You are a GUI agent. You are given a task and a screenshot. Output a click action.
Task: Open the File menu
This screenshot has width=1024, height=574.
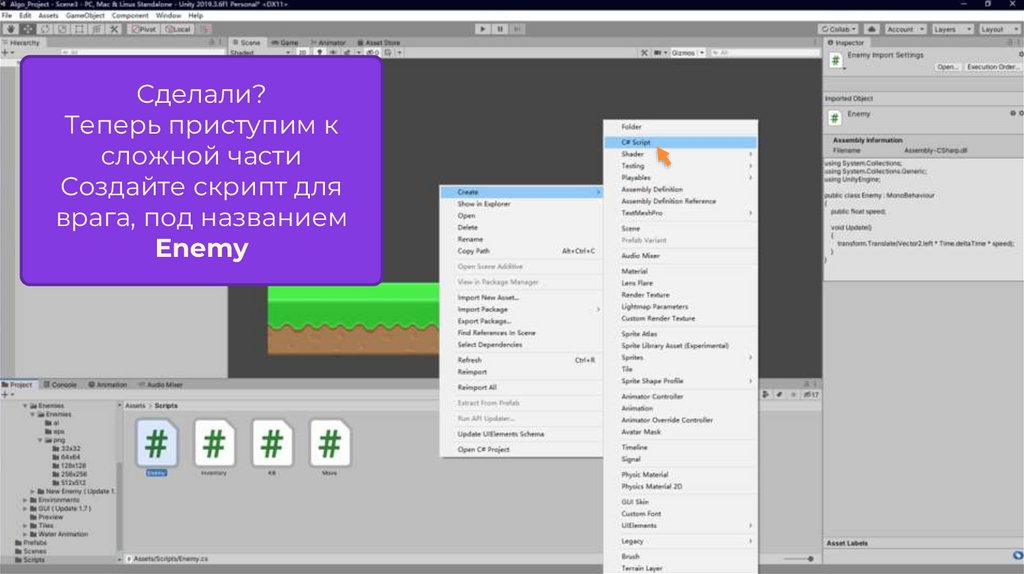(7, 15)
